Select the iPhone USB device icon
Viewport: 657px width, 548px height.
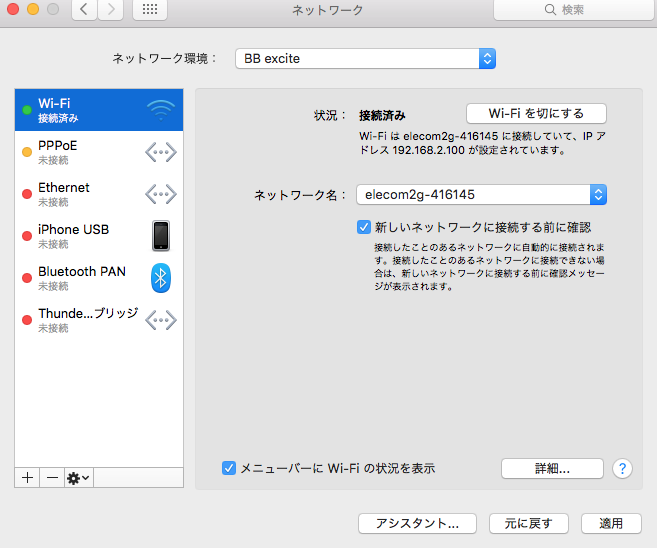coord(160,236)
